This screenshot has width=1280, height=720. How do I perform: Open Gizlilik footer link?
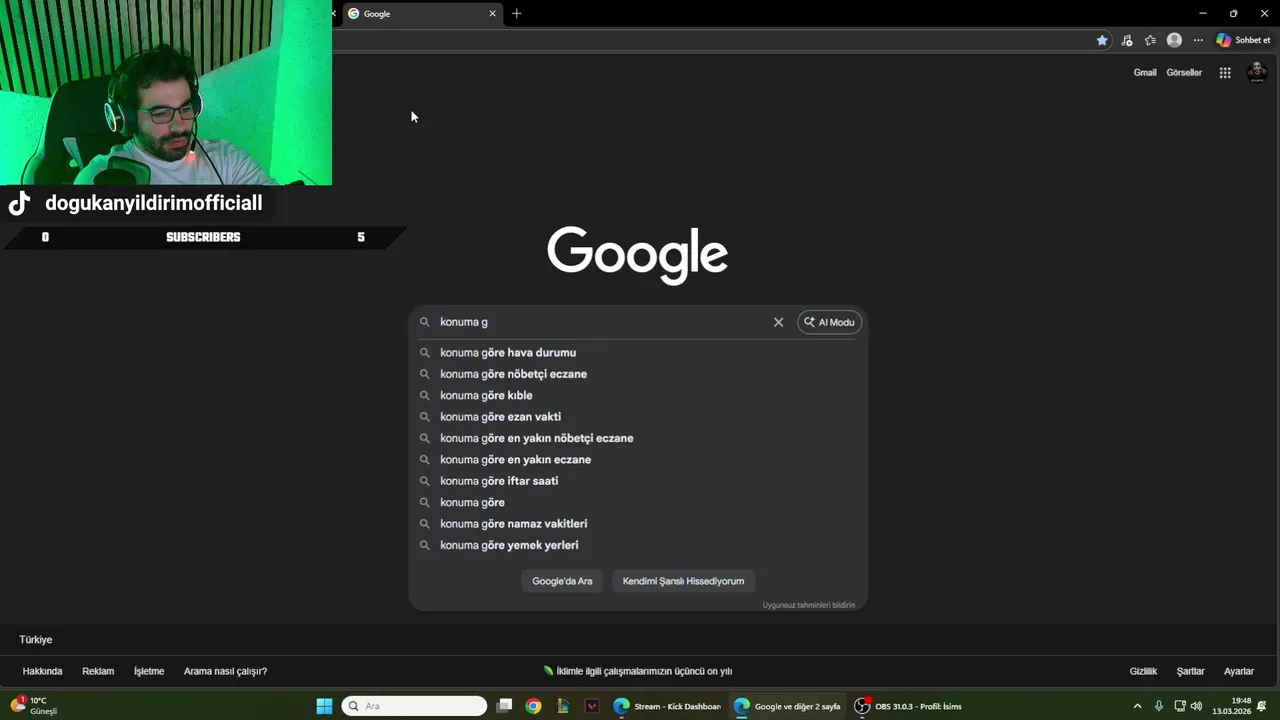pos(1143,671)
